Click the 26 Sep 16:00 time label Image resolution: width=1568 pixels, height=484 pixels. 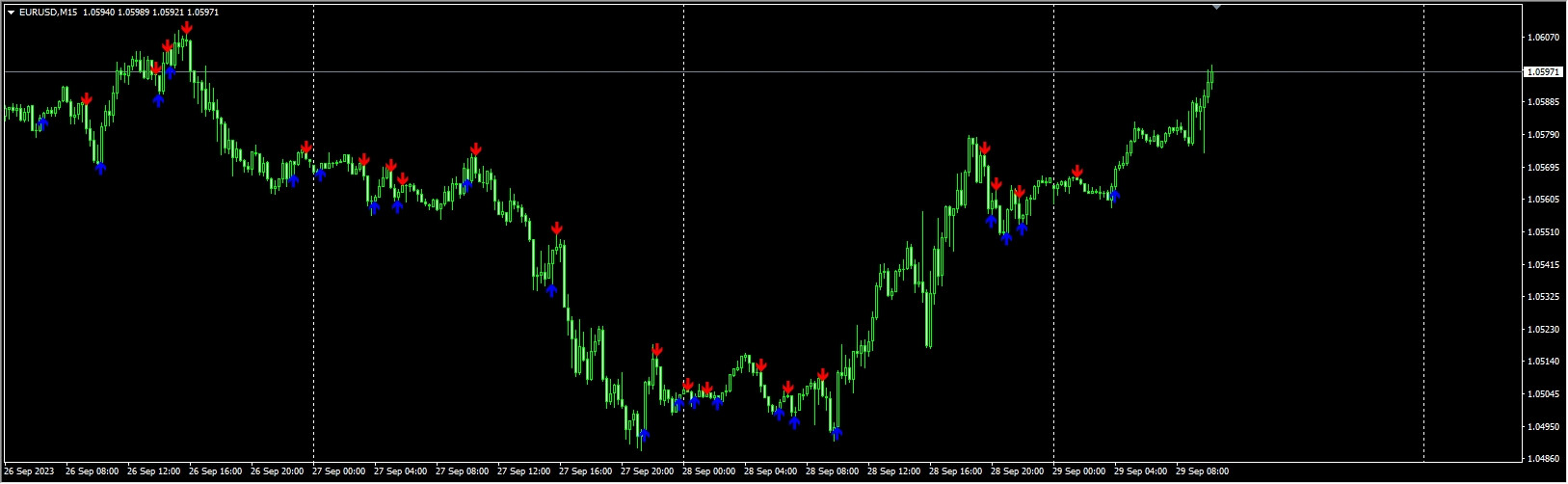[x=216, y=472]
